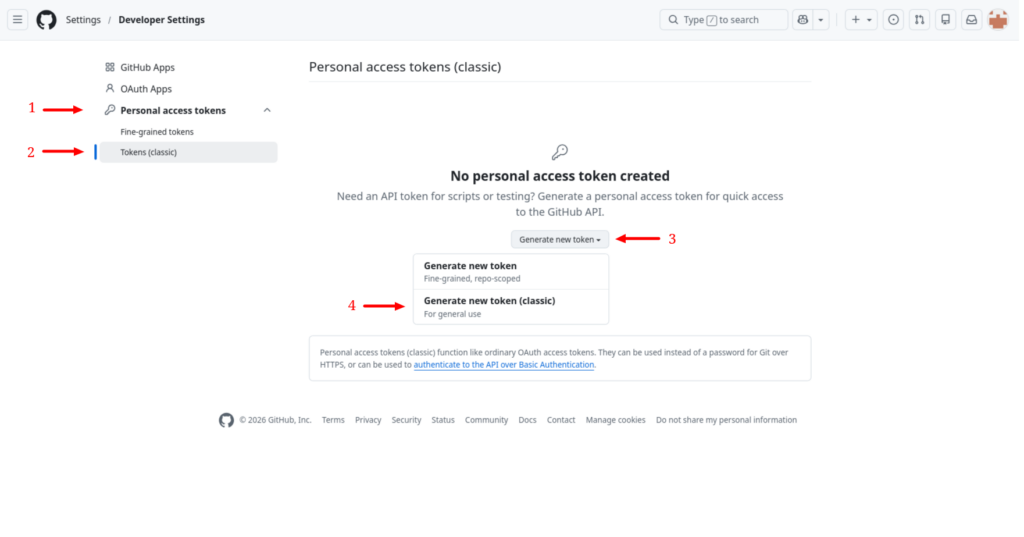This screenshot has height=537, width=1024.
Task: Choose Generate new token (classic) option
Action: point(511,307)
